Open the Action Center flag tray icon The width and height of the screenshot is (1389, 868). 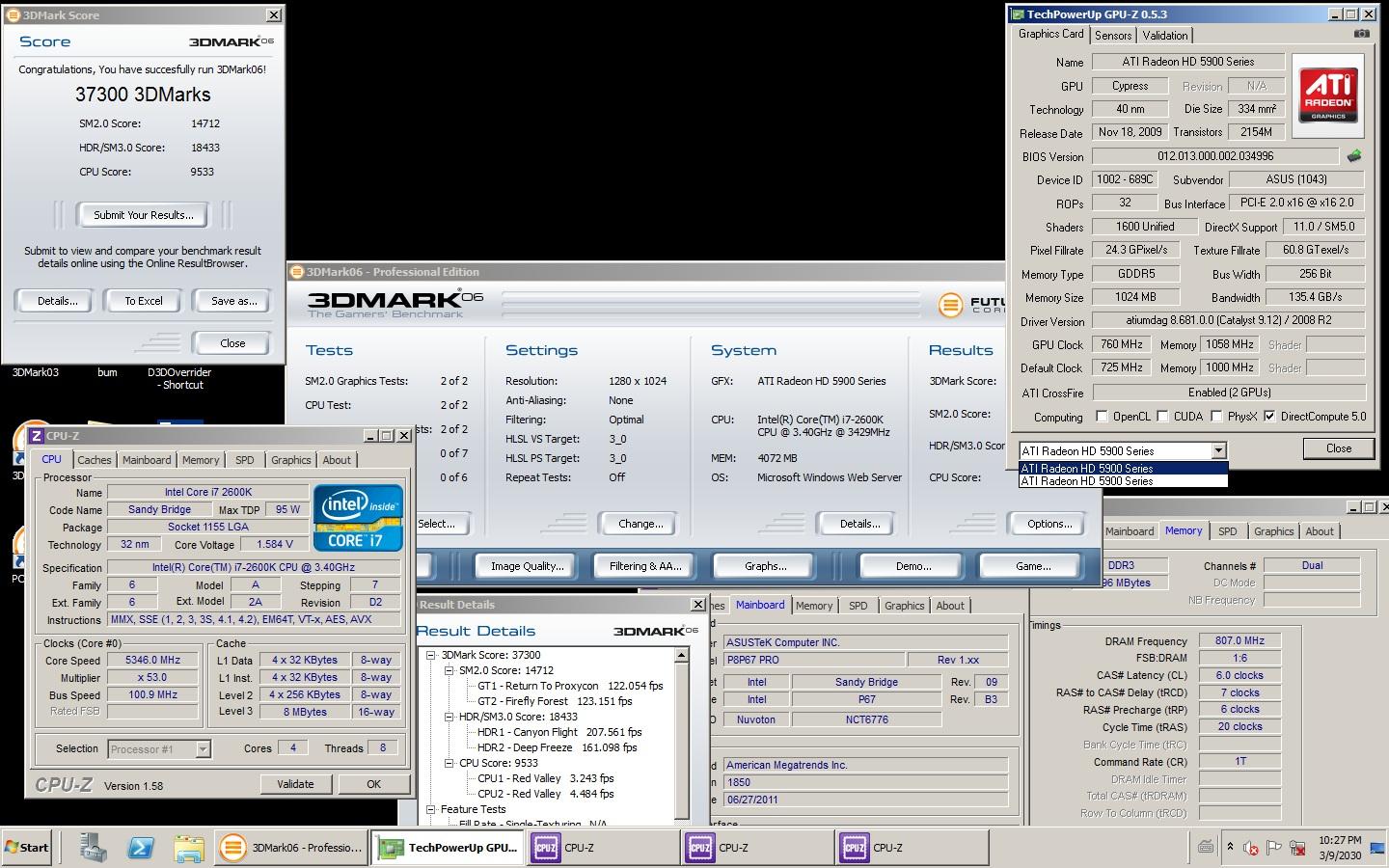[1273, 848]
